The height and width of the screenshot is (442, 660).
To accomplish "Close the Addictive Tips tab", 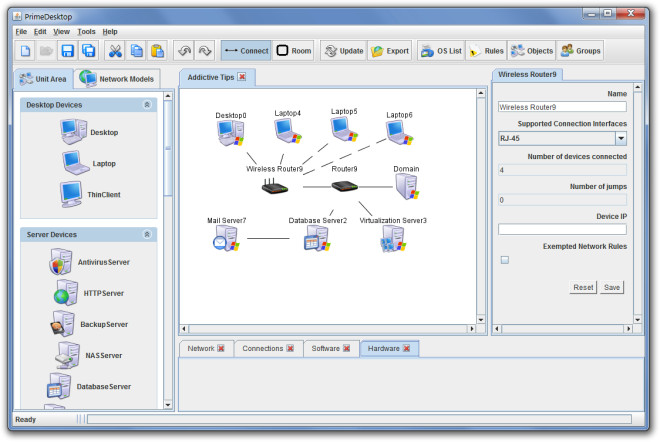I will [x=242, y=77].
